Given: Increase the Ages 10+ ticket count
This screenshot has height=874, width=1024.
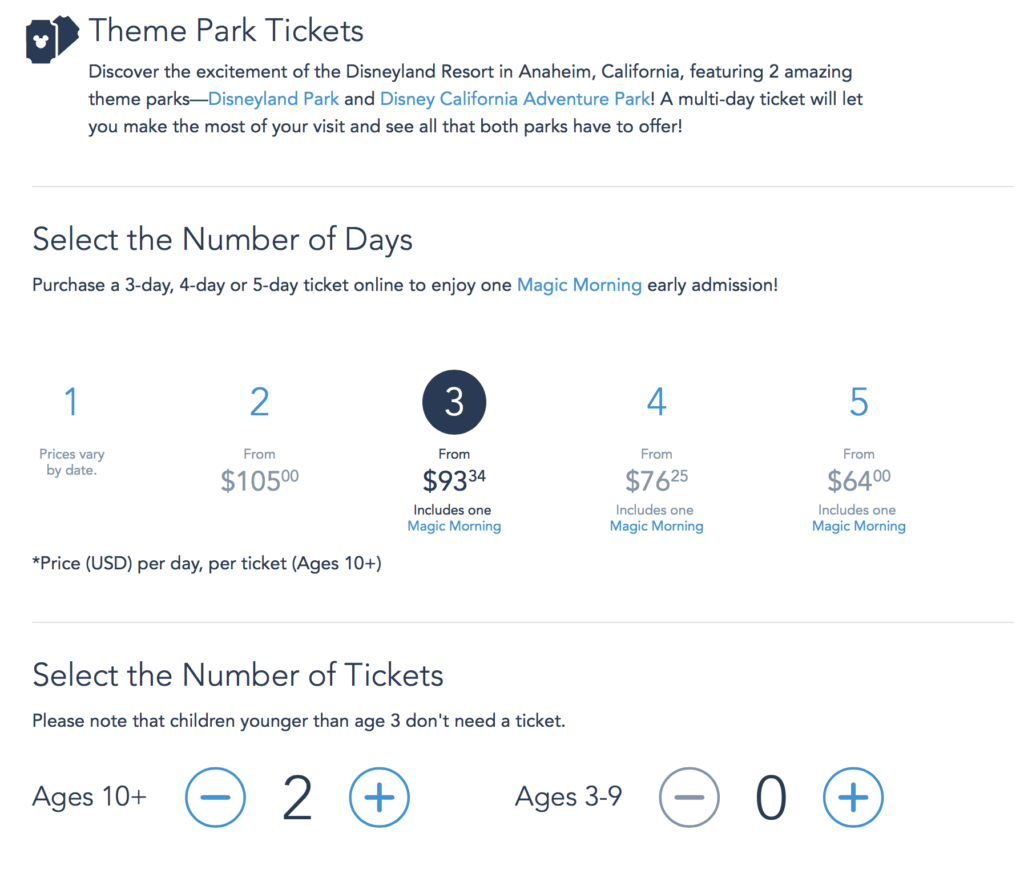Looking at the screenshot, I should point(379,797).
